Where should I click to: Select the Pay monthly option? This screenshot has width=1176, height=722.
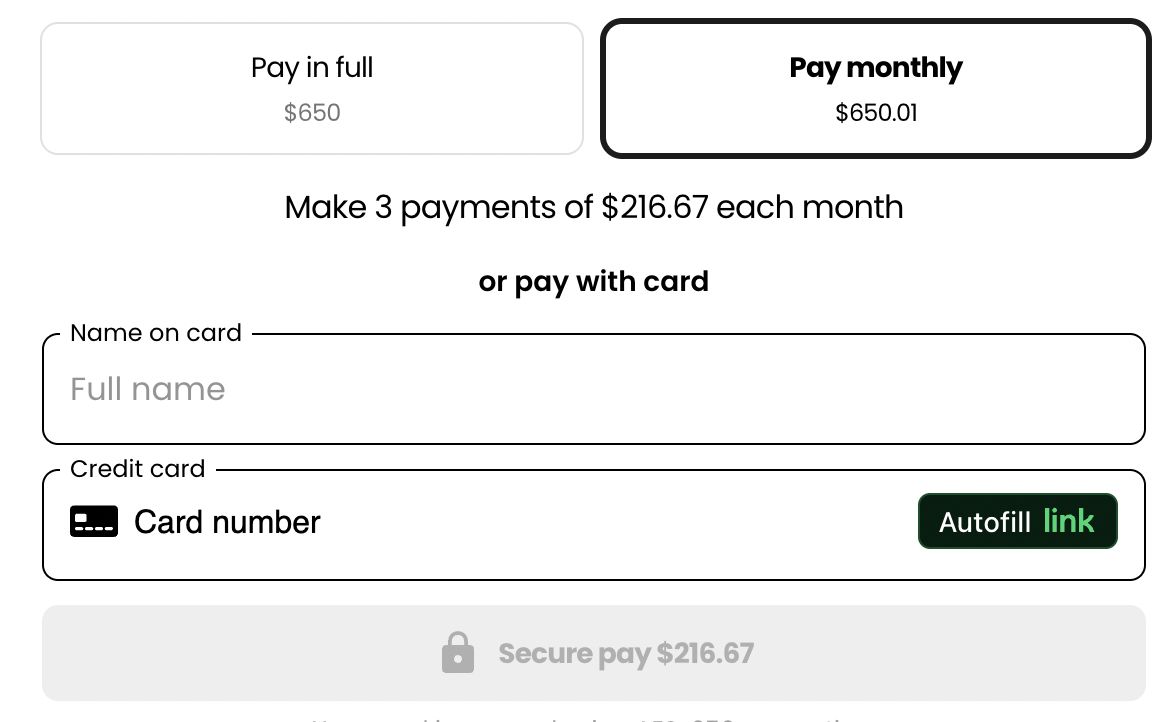tap(875, 88)
